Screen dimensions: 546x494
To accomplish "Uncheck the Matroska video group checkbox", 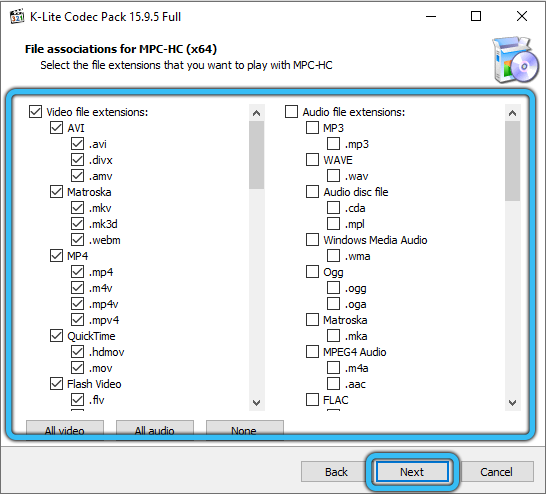I will click(x=56, y=192).
